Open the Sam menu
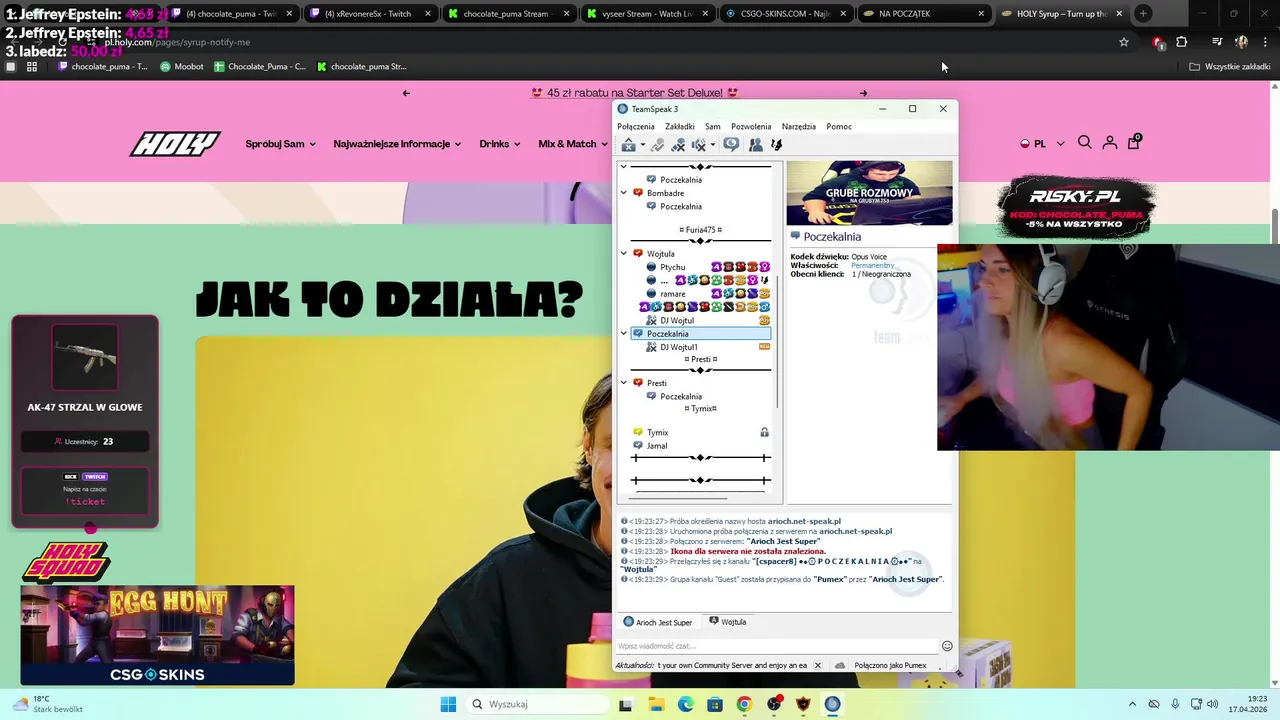This screenshot has width=1280, height=720. coord(712,126)
